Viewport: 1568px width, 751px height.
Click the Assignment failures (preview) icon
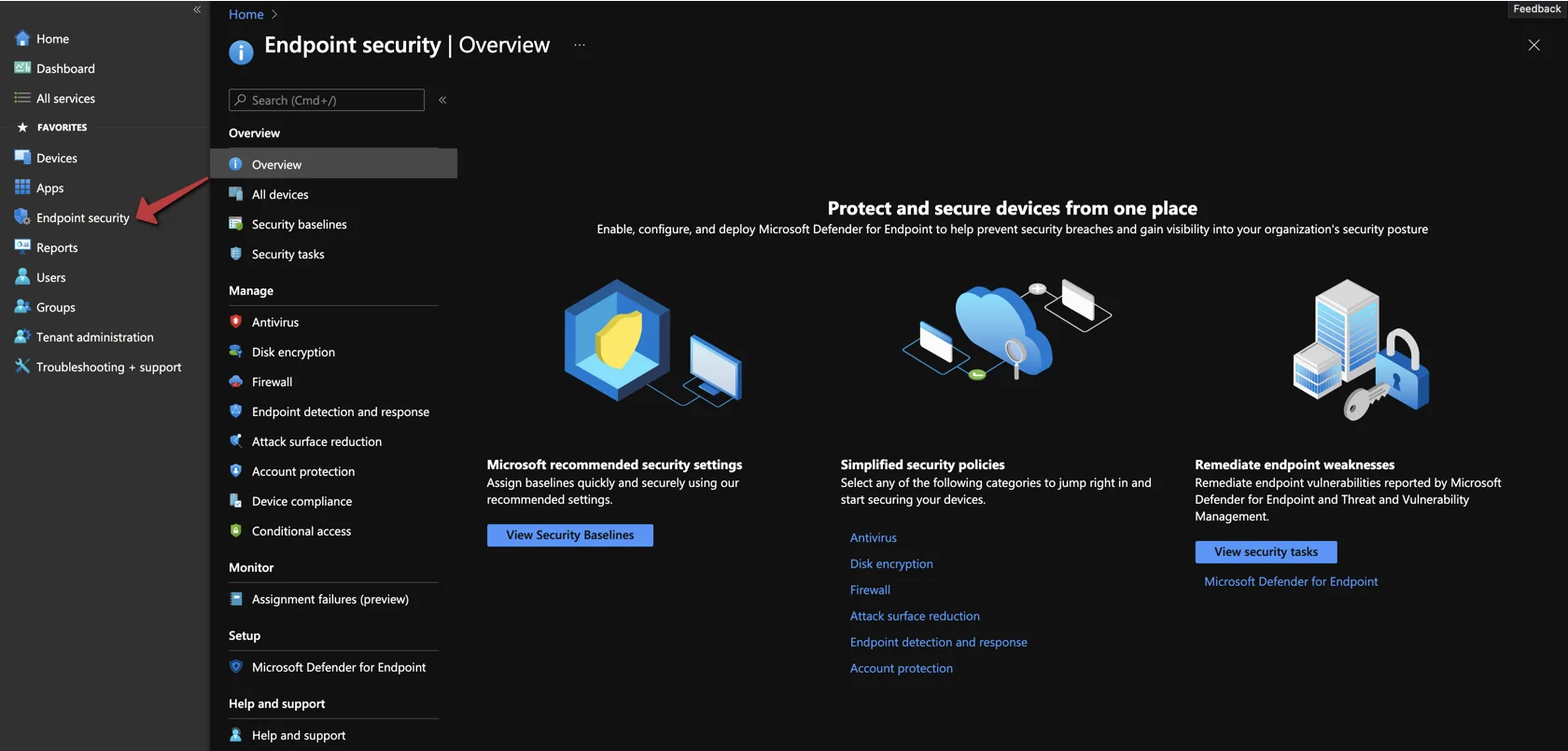coord(236,599)
